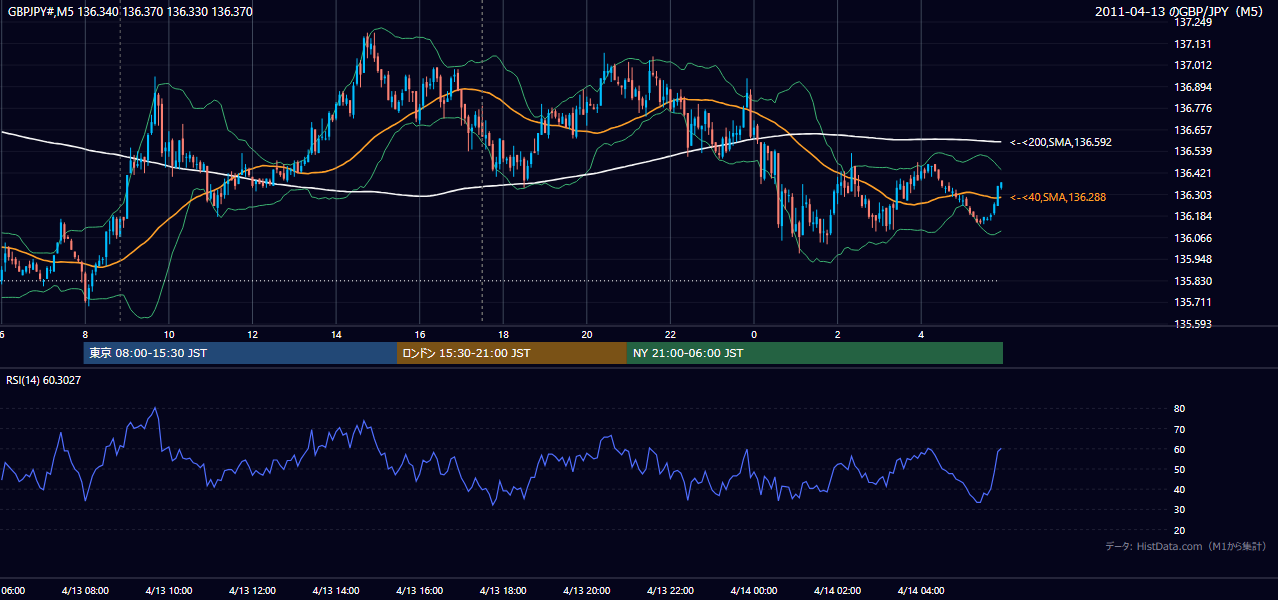Click the RSI 20 level label
Image resolution: width=1278 pixels, height=600 pixels.
click(1180, 530)
